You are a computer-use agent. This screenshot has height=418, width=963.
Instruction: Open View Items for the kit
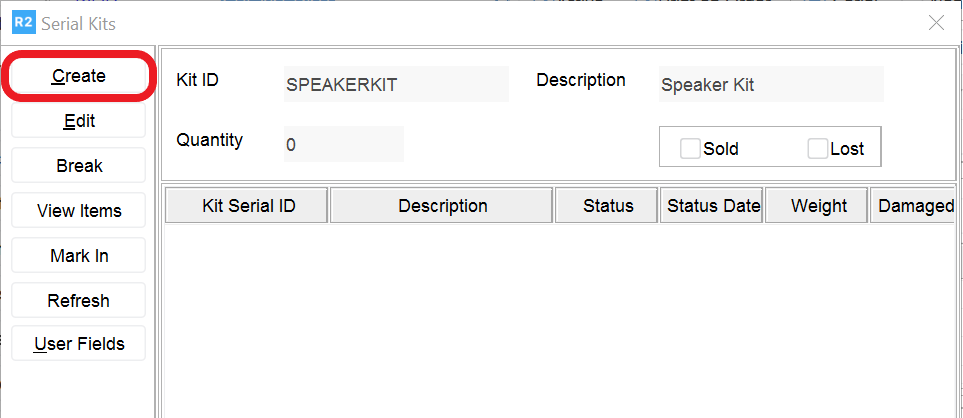pos(79,211)
